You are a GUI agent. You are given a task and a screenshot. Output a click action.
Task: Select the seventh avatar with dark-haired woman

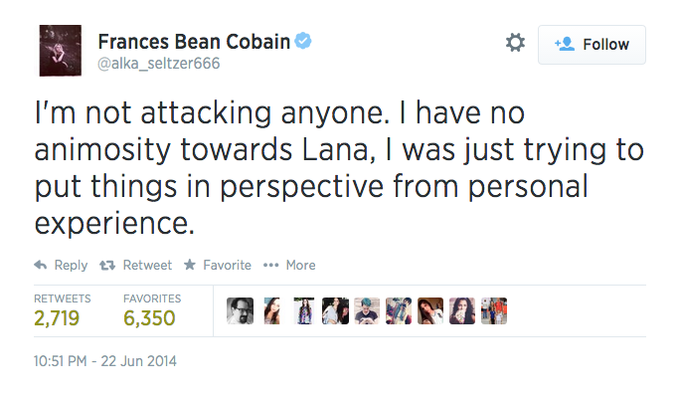[430, 311]
